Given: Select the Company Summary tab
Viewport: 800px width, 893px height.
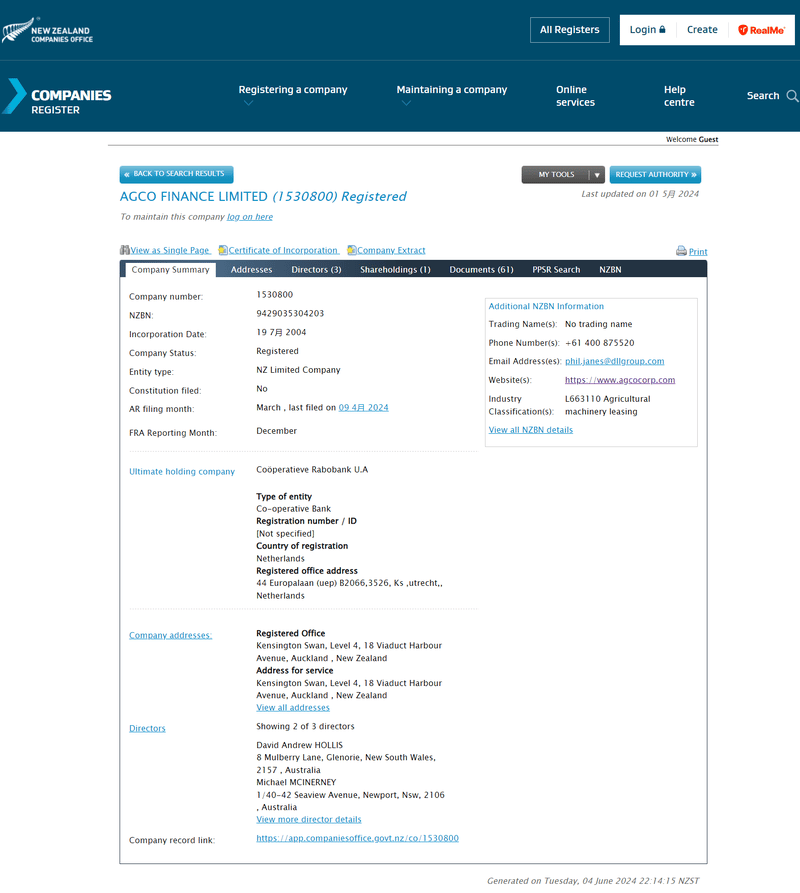Looking at the screenshot, I should point(170,270).
